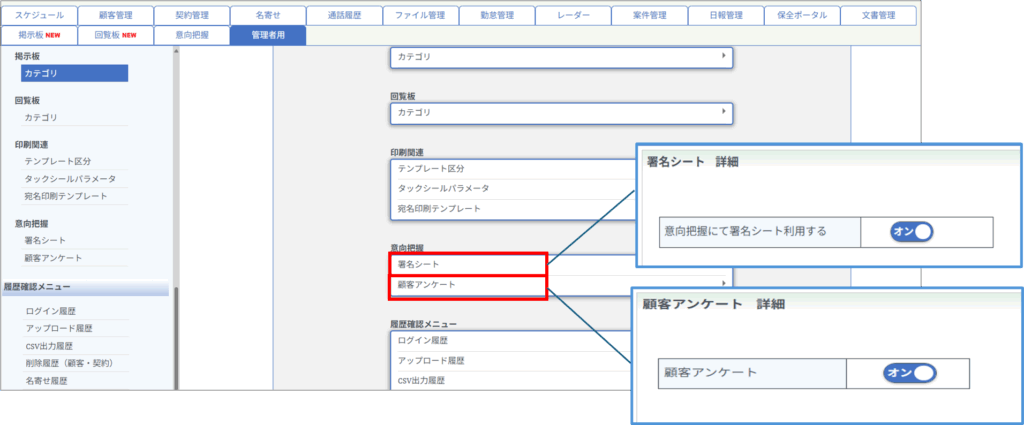Turn off the 顧客アンケート detail switch
Image resolution: width=1024 pixels, height=425 pixels.
pos(909,372)
